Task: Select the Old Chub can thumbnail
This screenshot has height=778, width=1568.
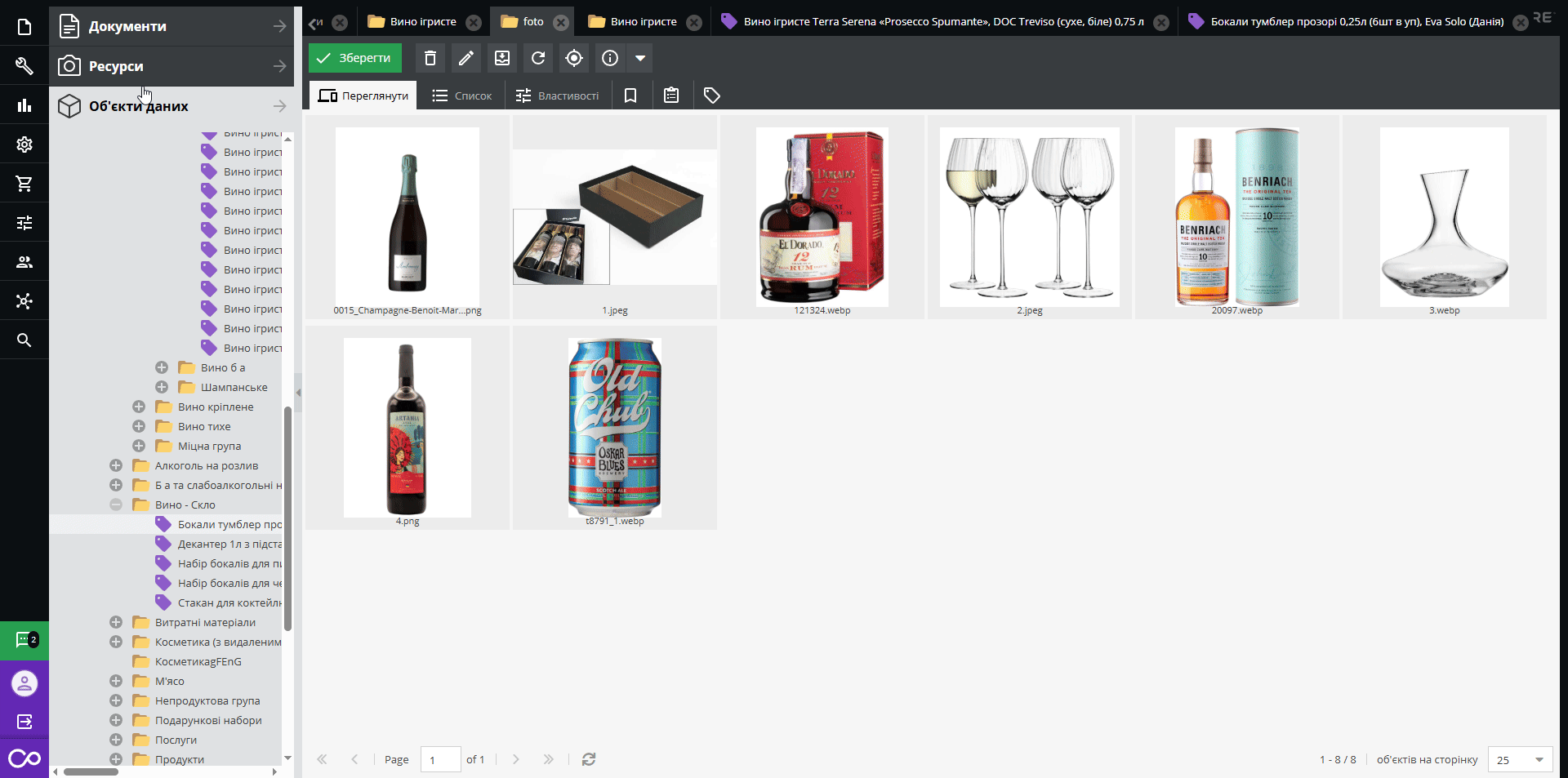Action: click(x=615, y=428)
